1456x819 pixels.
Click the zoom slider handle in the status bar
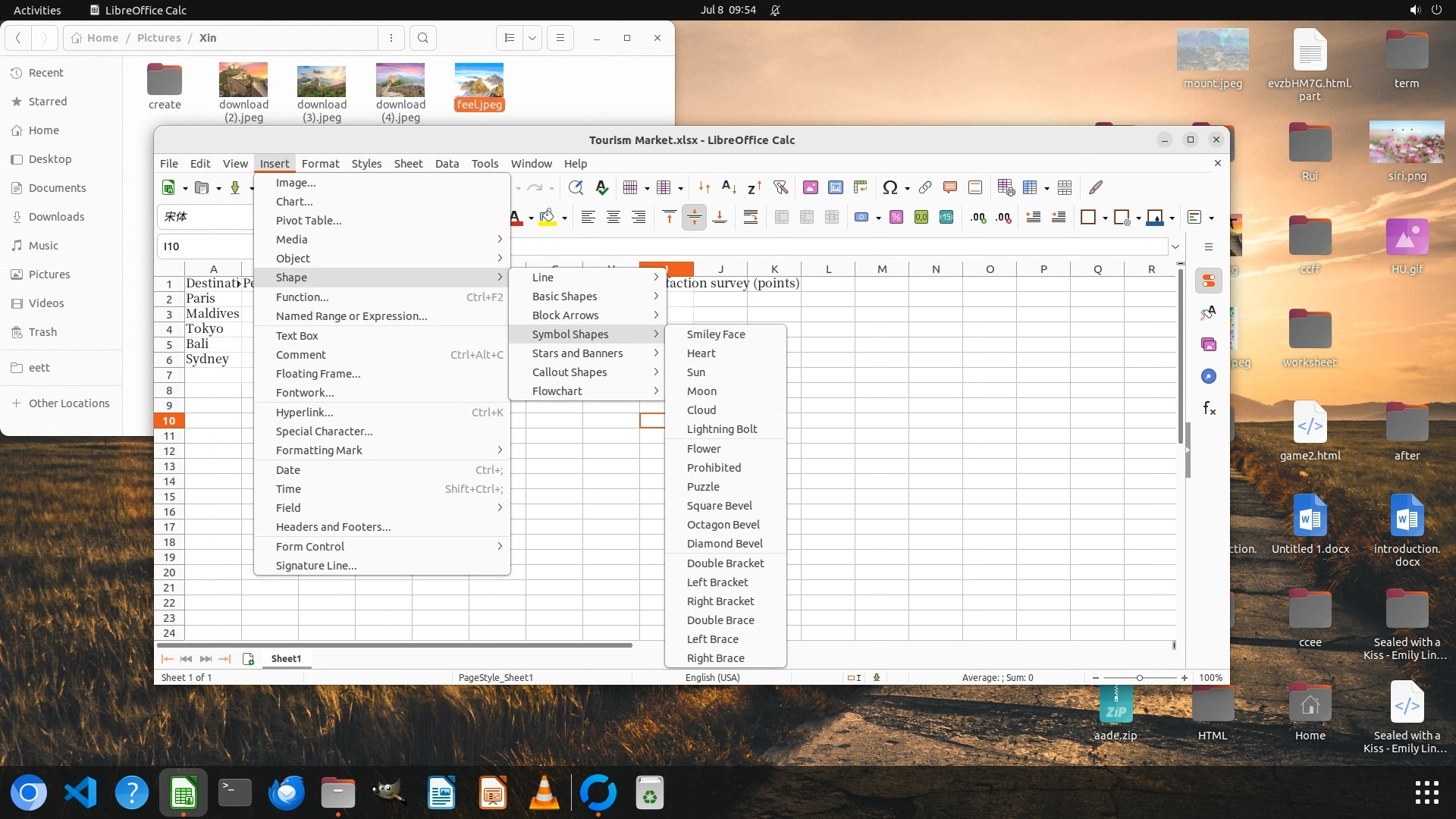(x=1139, y=678)
